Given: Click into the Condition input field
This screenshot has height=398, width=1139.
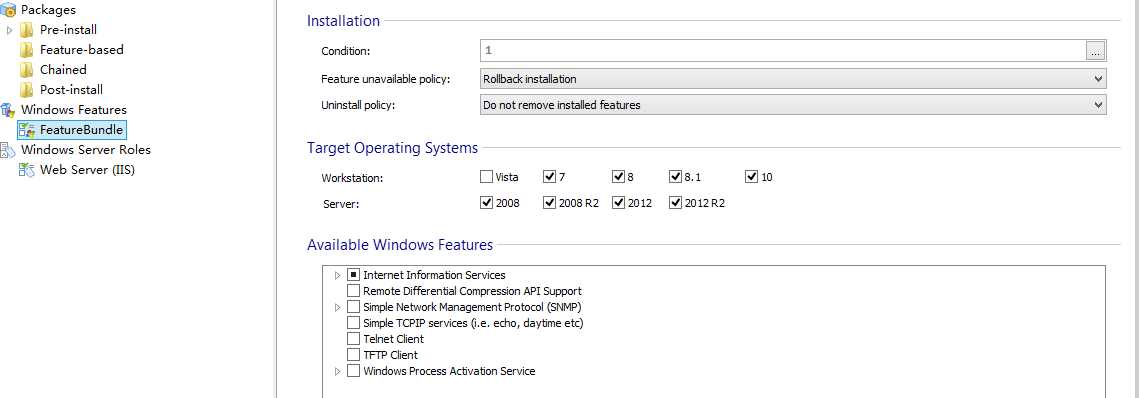Looking at the screenshot, I should 782,50.
